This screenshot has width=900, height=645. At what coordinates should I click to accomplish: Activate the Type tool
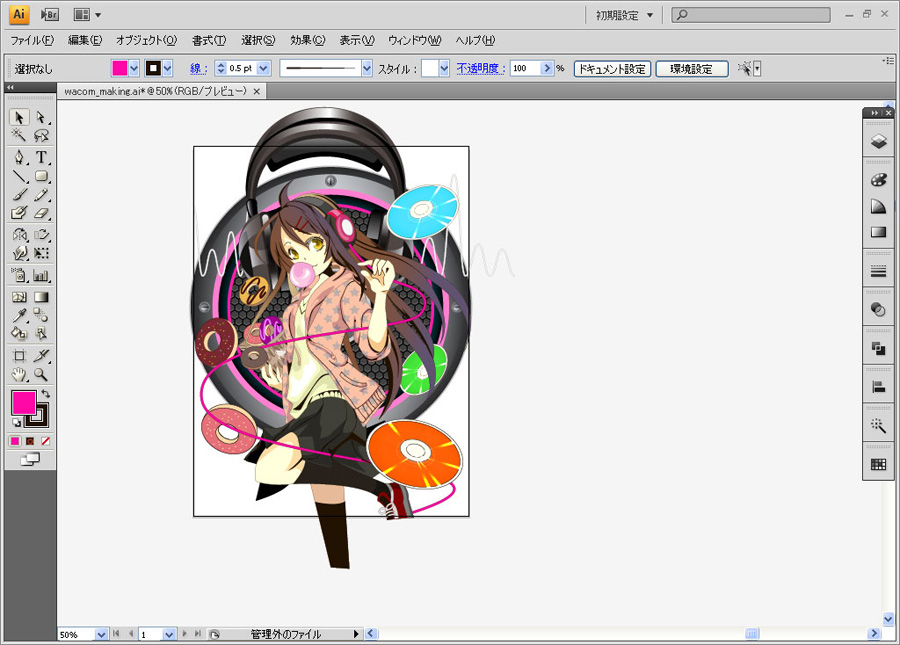tap(41, 157)
